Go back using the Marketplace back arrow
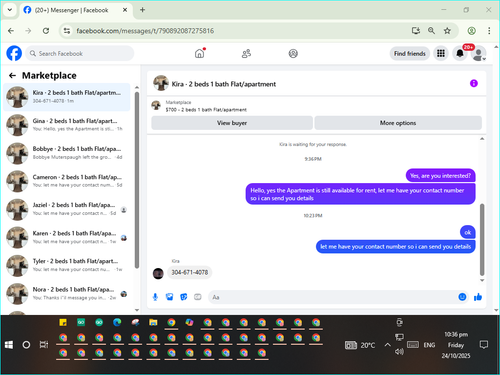500x375 pixels. pos(12,76)
